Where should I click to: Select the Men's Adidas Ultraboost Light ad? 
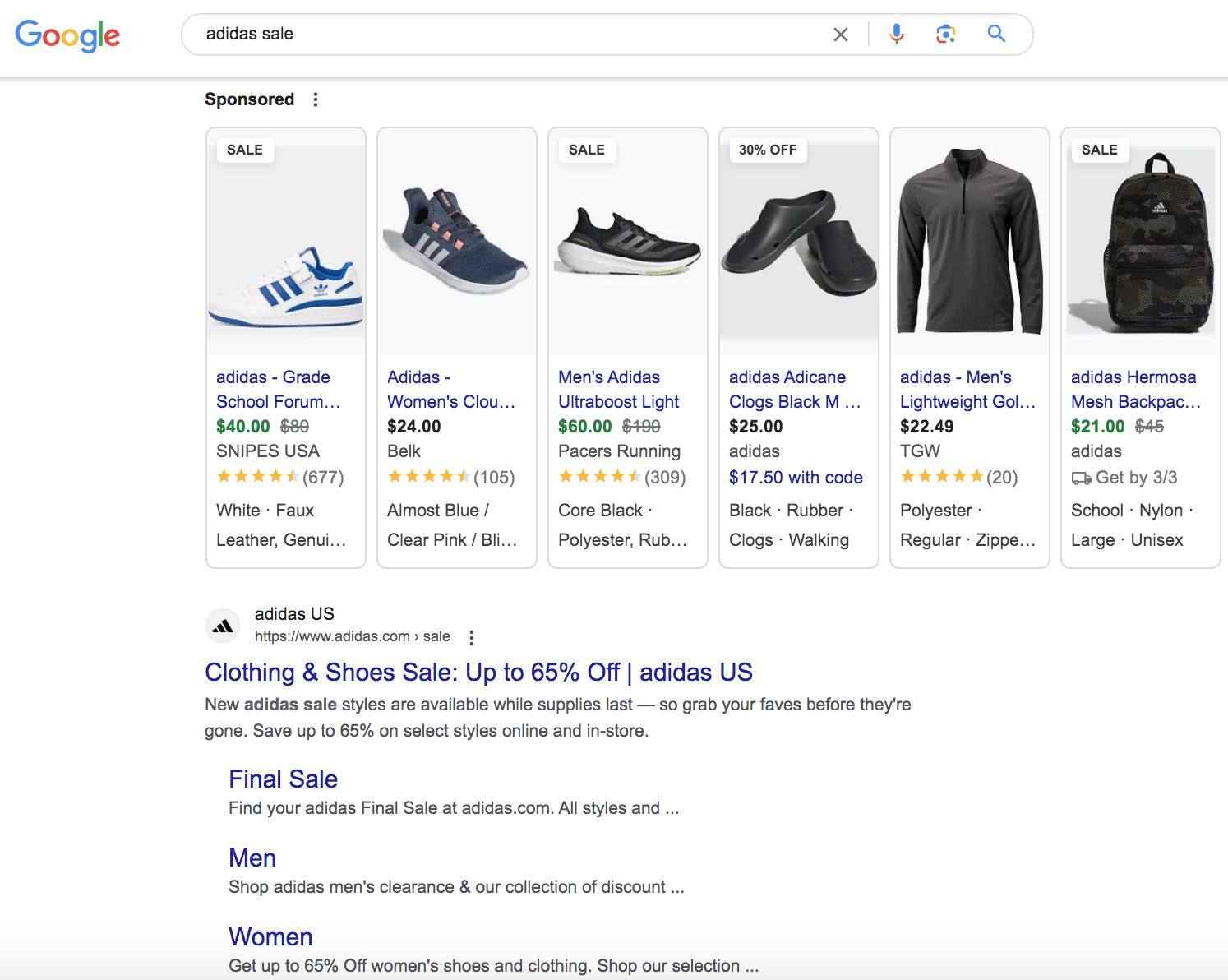(618, 389)
